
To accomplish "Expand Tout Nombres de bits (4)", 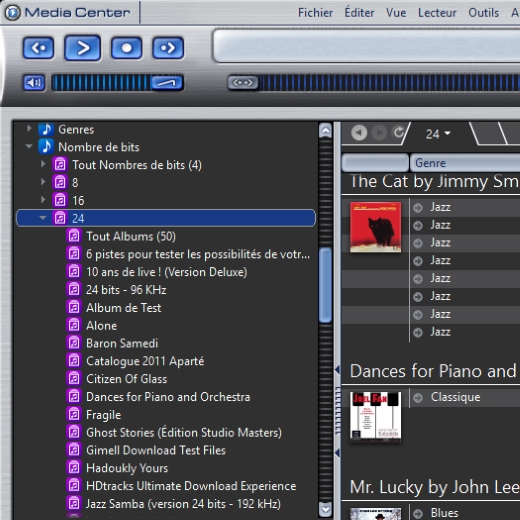I will tap(43, 164).
